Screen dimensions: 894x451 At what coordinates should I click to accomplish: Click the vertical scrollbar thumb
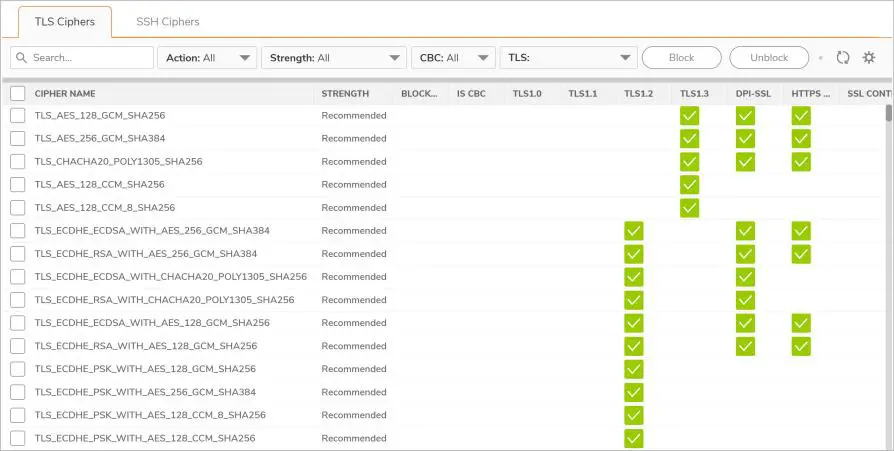pyautogui.click(x=887, y=112)
